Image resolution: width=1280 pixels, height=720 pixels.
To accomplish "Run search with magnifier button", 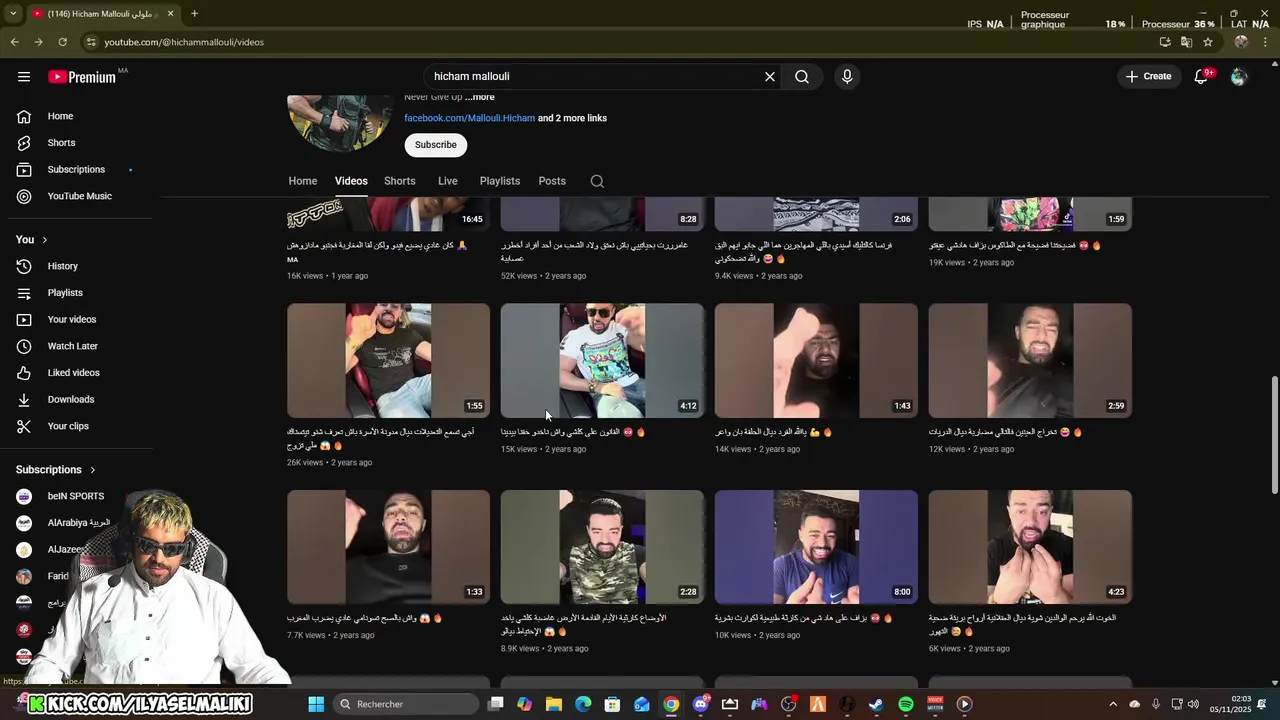I will pos(802,76).
